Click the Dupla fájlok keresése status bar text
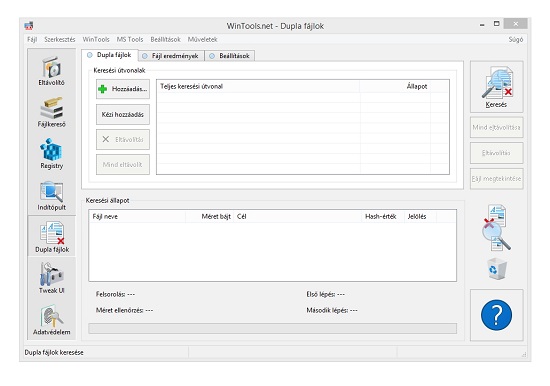The image size is (550, 386). [54, 352]
